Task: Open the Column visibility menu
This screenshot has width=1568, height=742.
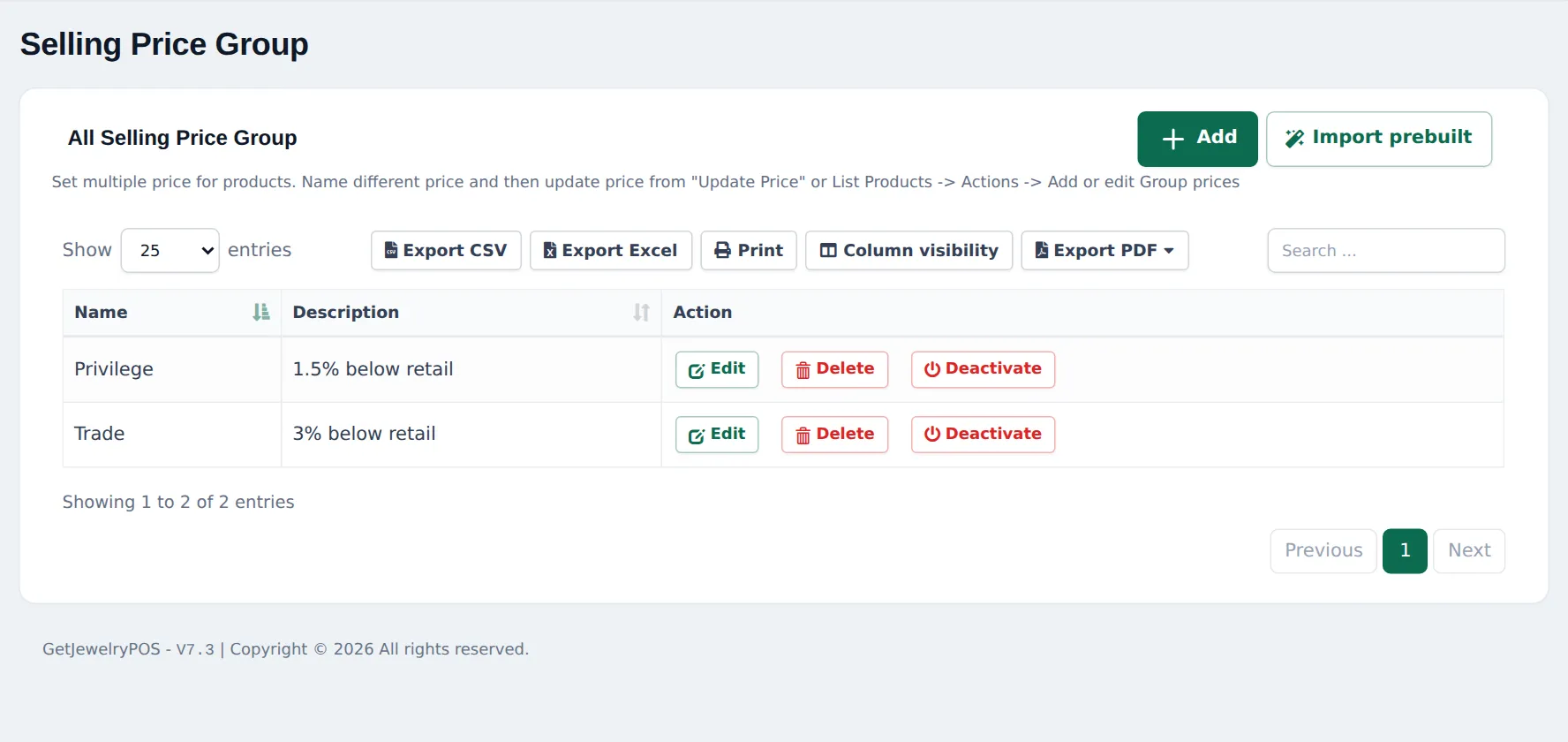Action: click(x=909, y=251)
